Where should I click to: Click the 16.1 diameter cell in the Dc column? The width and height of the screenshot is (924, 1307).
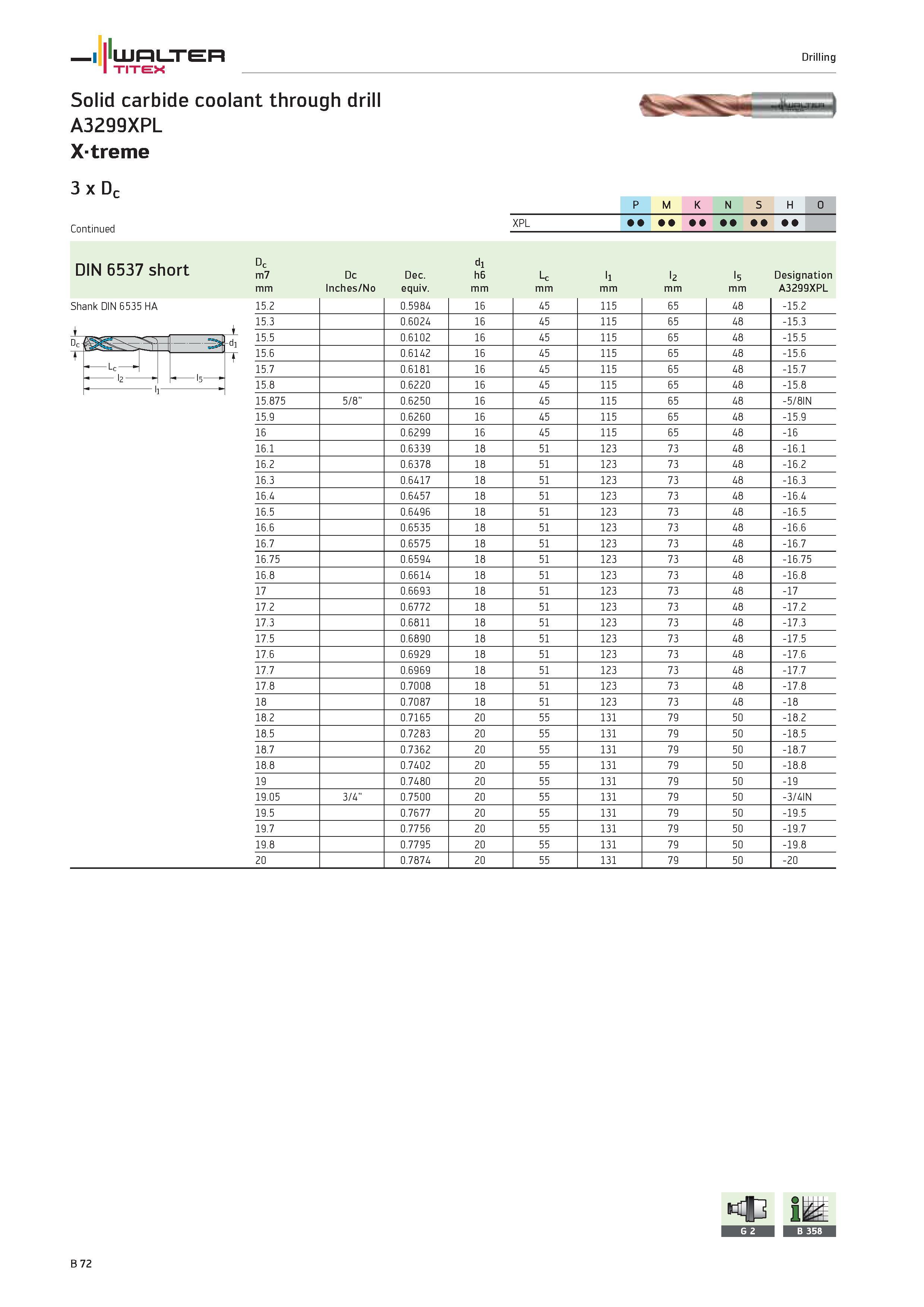265,449
